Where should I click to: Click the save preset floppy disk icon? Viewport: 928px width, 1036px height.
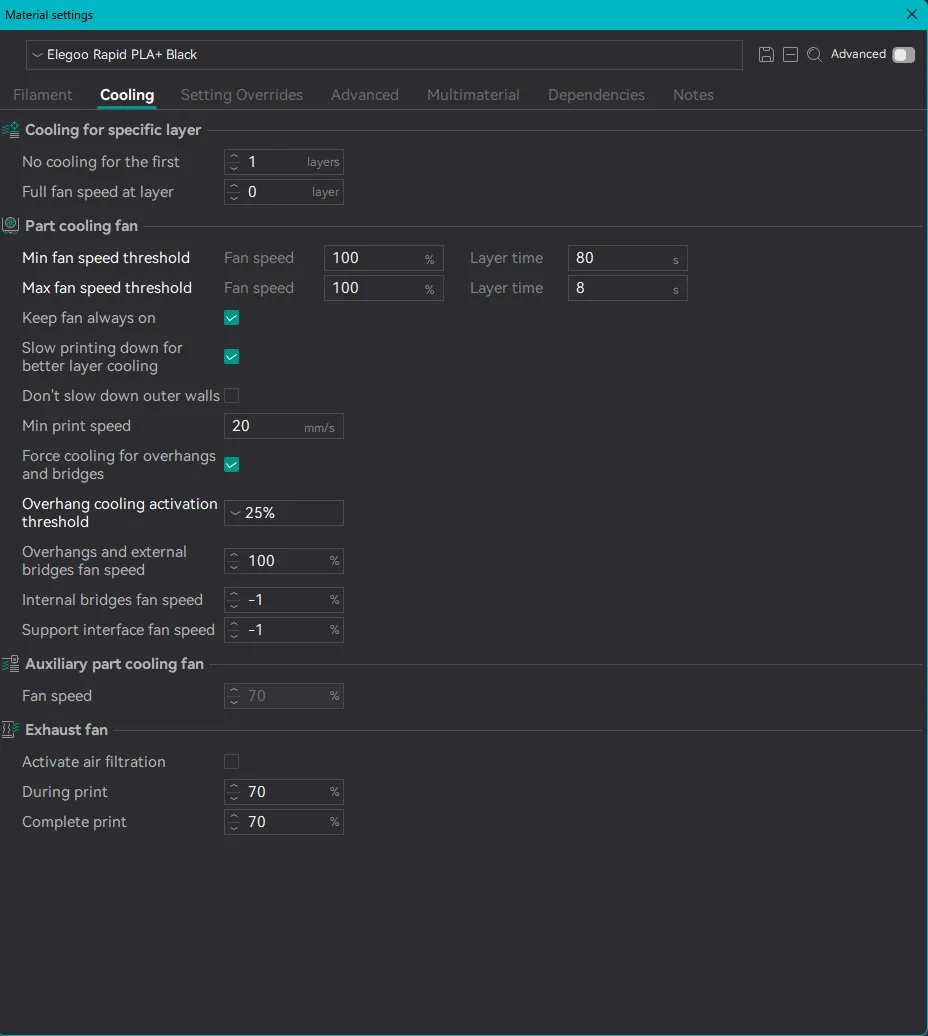point(766,55)
